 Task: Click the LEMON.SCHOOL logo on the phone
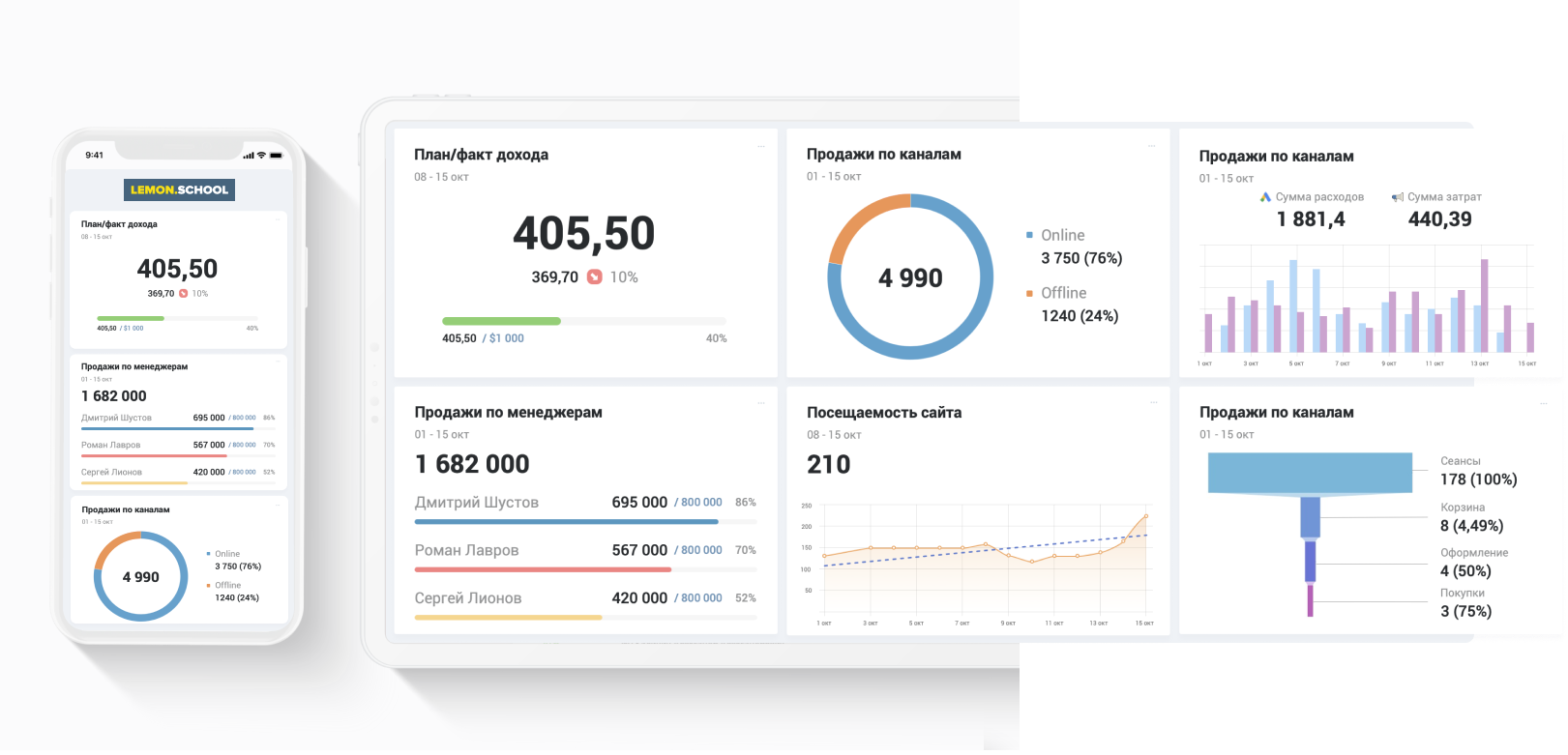(x=179, y=189)
